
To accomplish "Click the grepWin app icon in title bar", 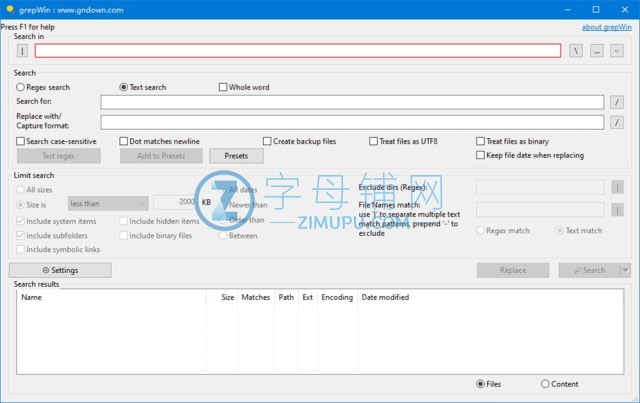I will click(10, 9).
